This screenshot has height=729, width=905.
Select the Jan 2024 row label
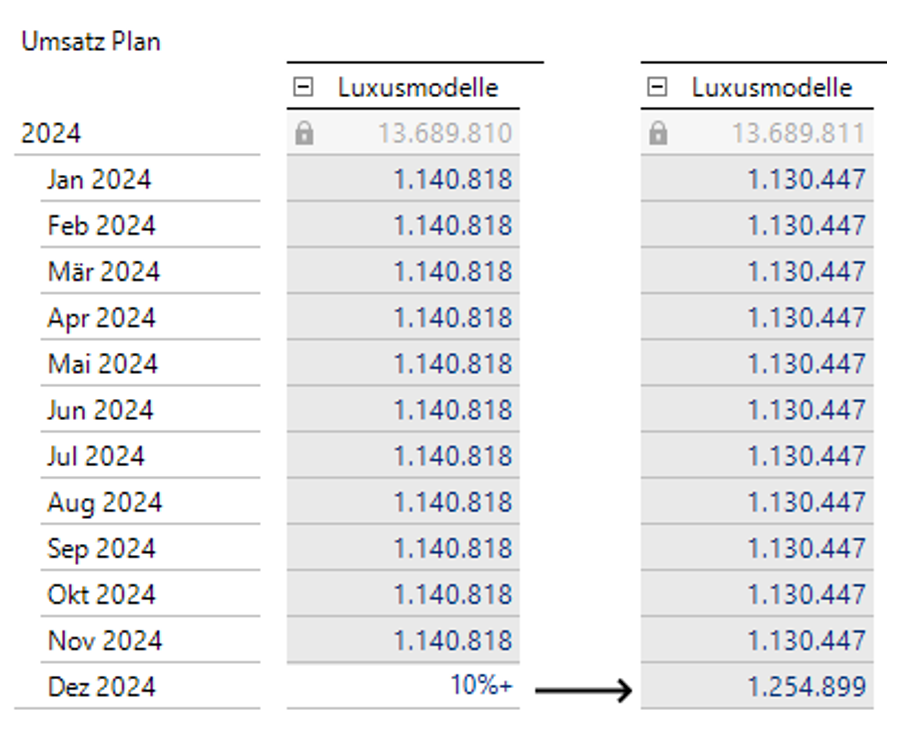pos(98,179)
